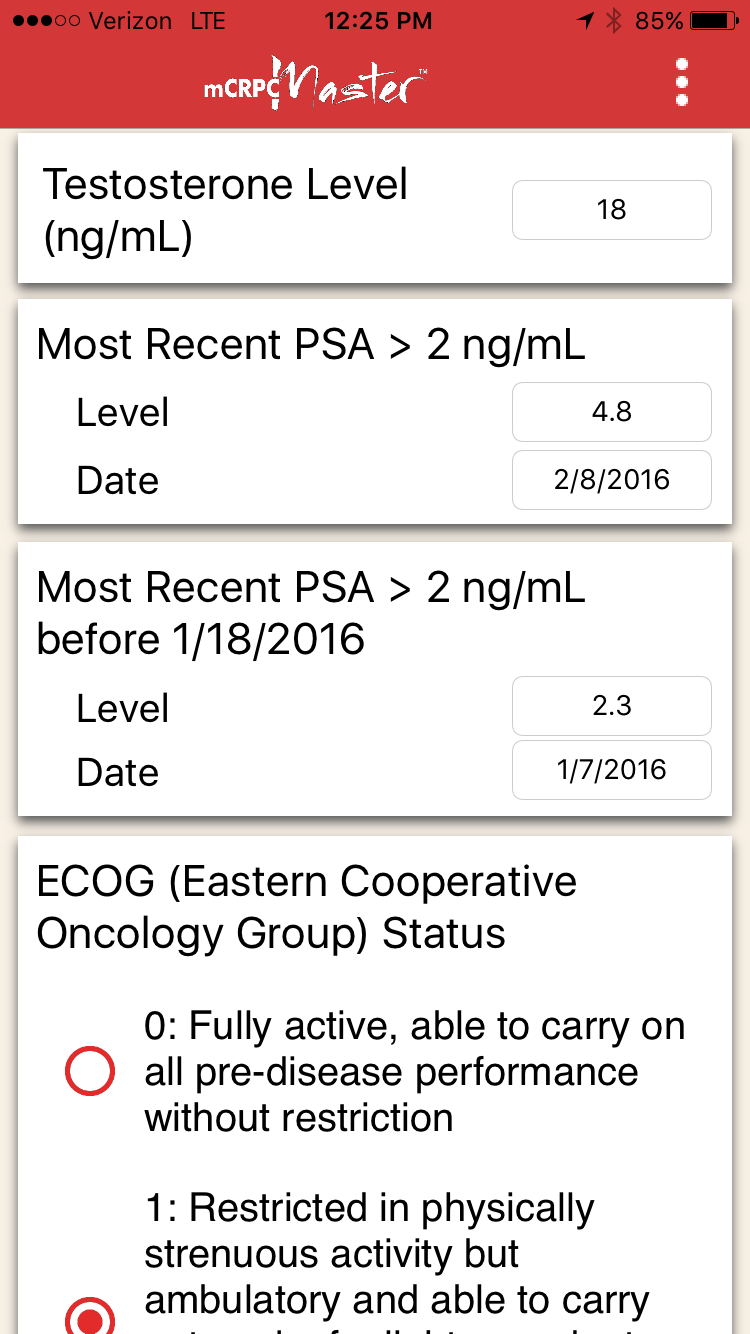Tap the Testosterone Level (ng/mL) label
The height and width of the screenshot is (1334, 750).
pyautogui.click(x=225, y=211)
